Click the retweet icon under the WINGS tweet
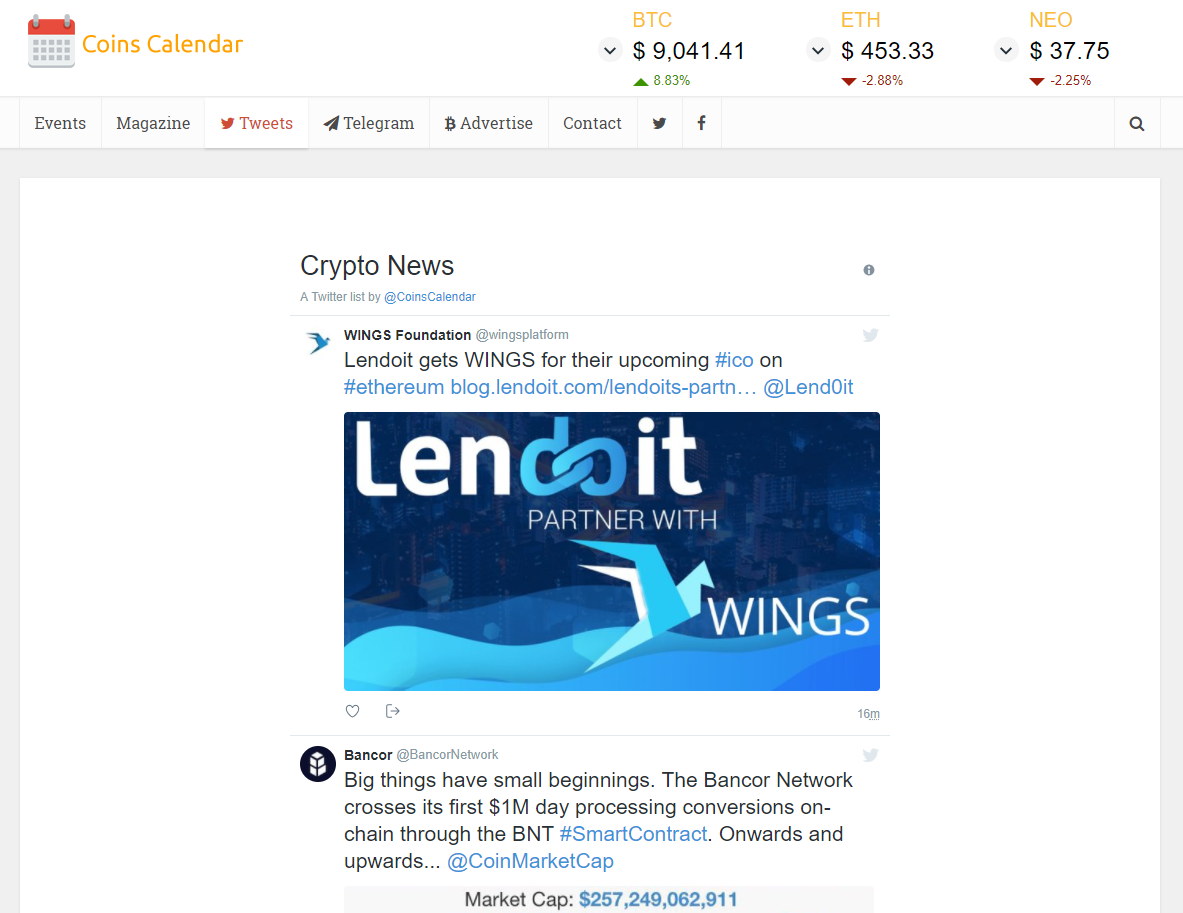 point(392,710)
